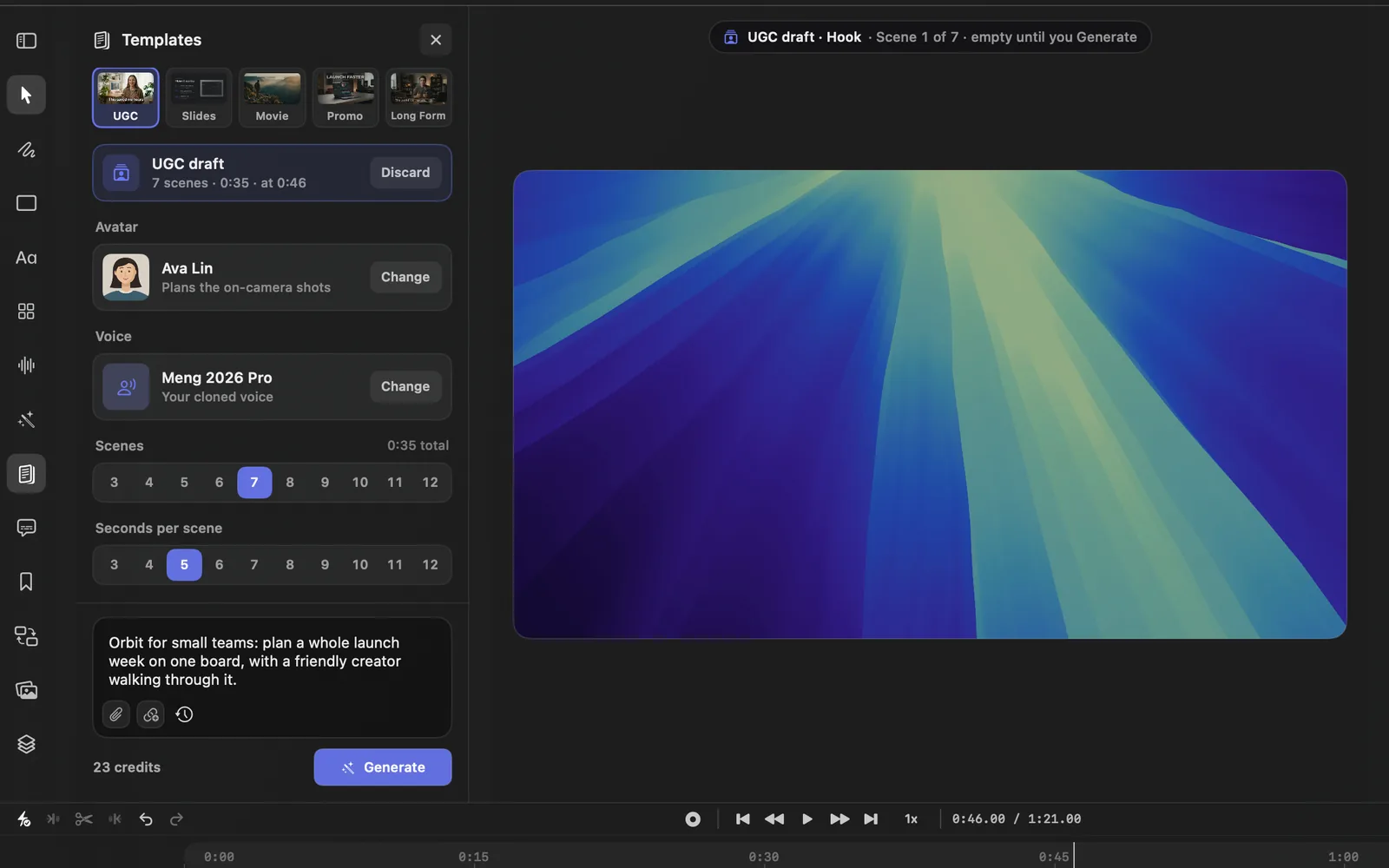Image resolution: width=1389 pixels, height=868 pixels.
Task: Change the Meng 2026 Pro voice
Action: coord(405,386)
